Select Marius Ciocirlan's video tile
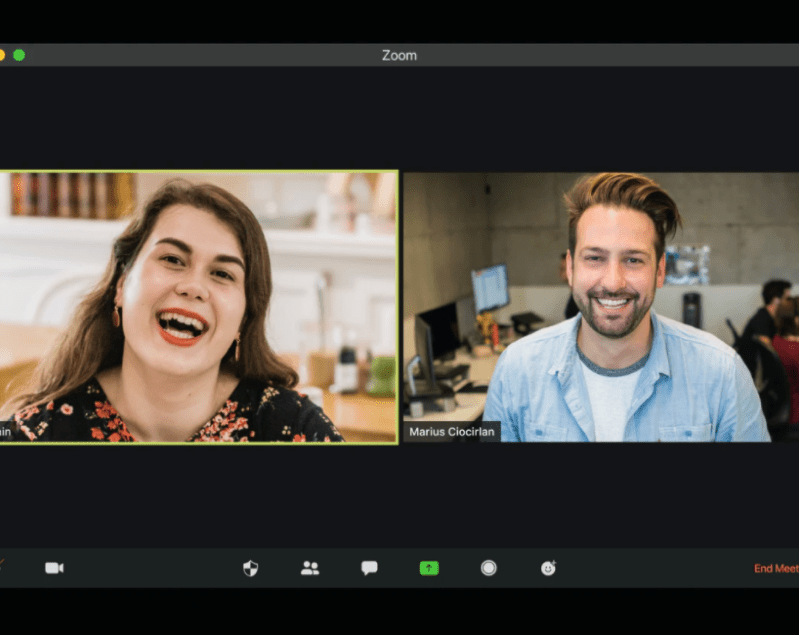 coord(601,307)
